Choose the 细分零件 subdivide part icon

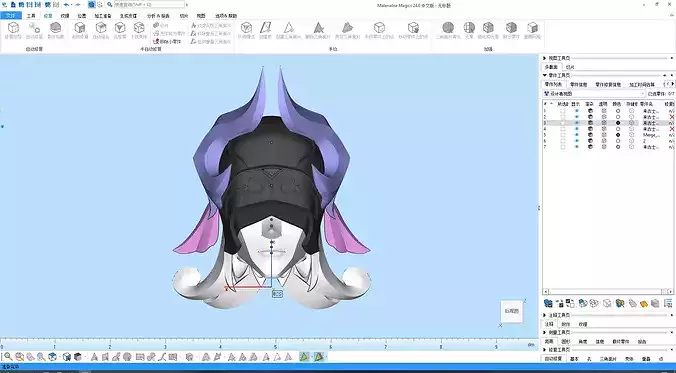[x=511, y=31]
